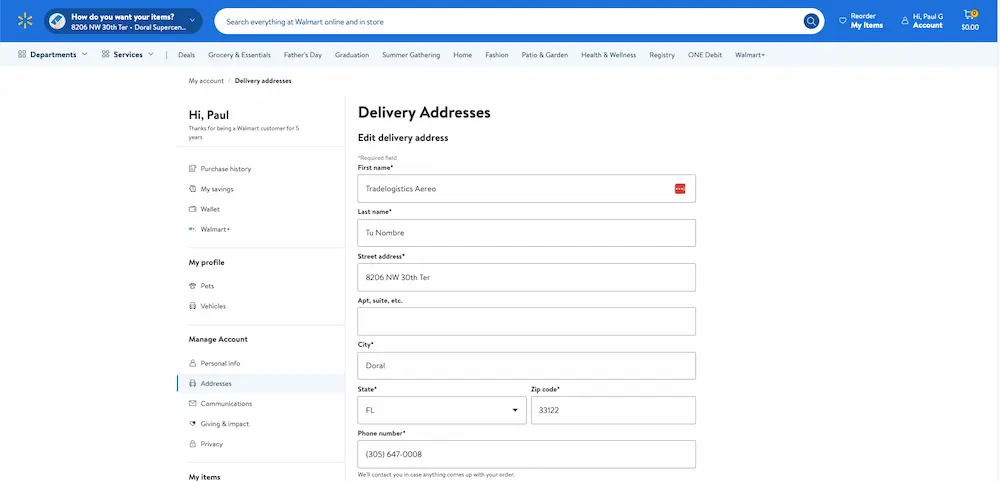Image resolution: width=1000 pixels, height=481 pixels.
Task: Click the red password manager icon in First name
Action: coord(680,189)
